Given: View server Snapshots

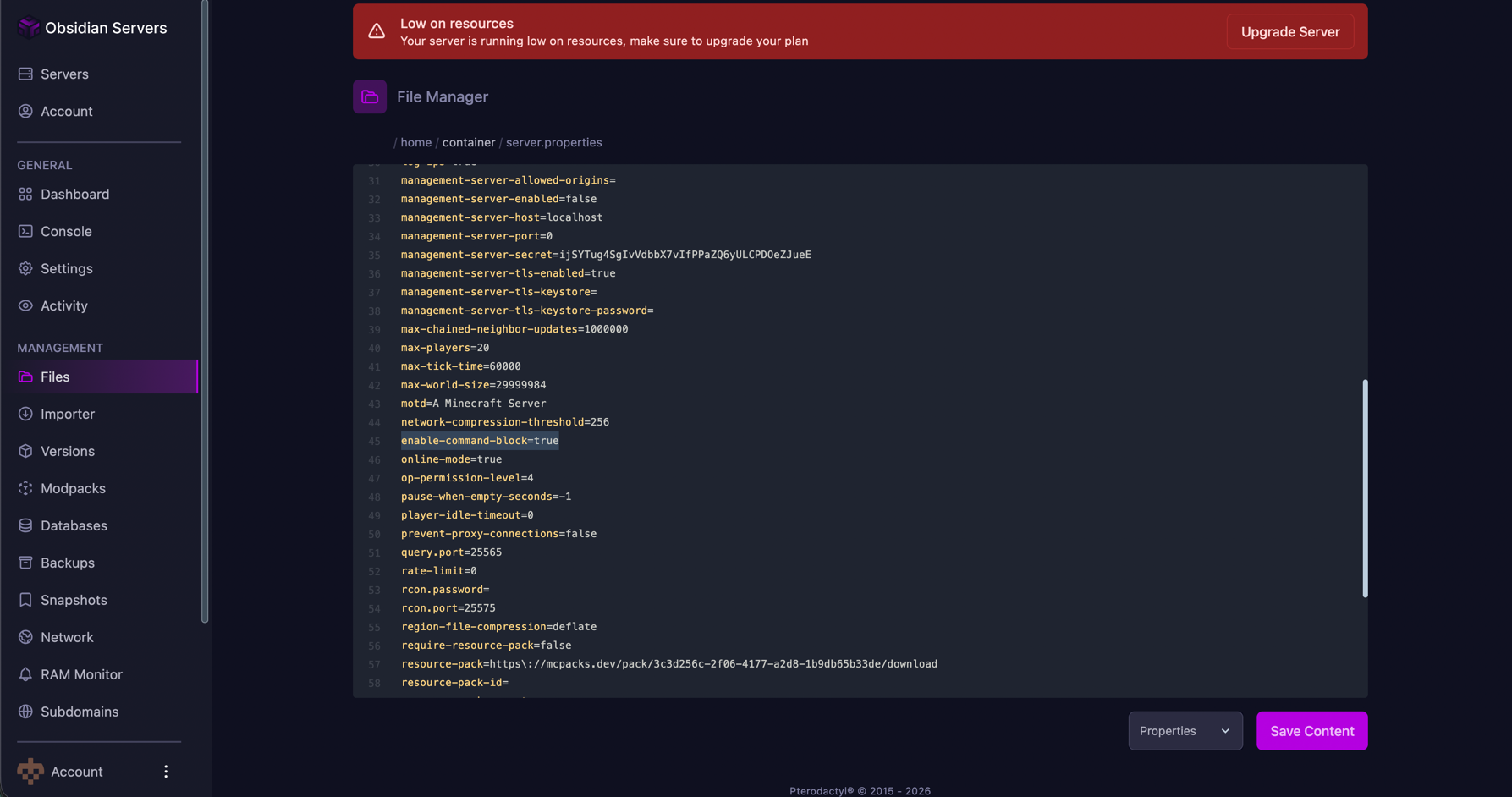Looking at the screenshot, I should [73, 600].
